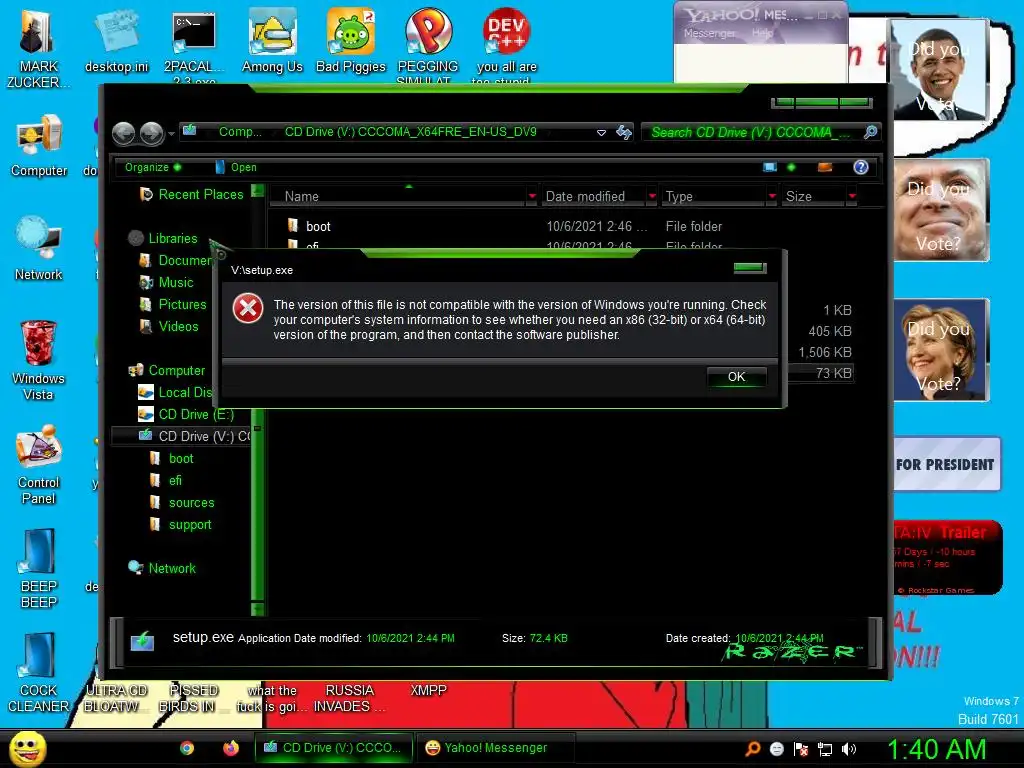Open the Organize dropdown menu
Screen dimensions: 1024x768
pos(153,167)
